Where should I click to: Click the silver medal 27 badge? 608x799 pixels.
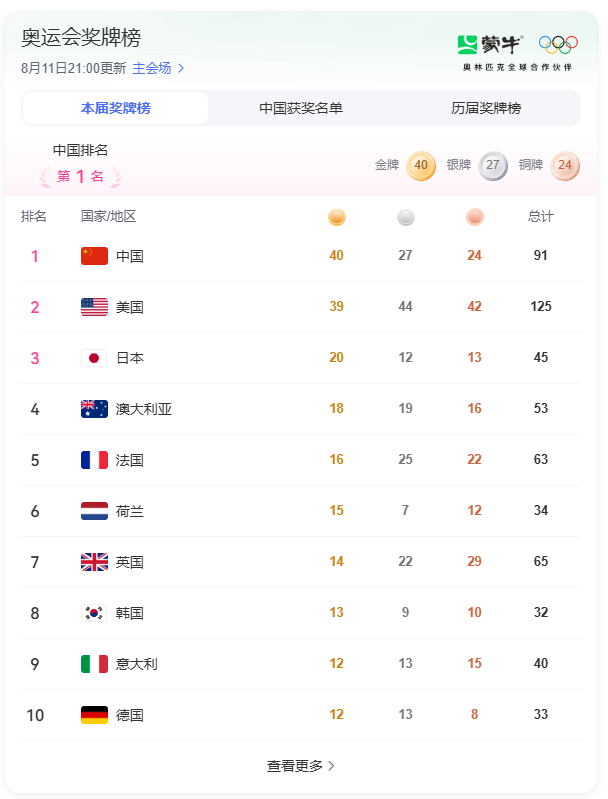(x=493, y=166)
